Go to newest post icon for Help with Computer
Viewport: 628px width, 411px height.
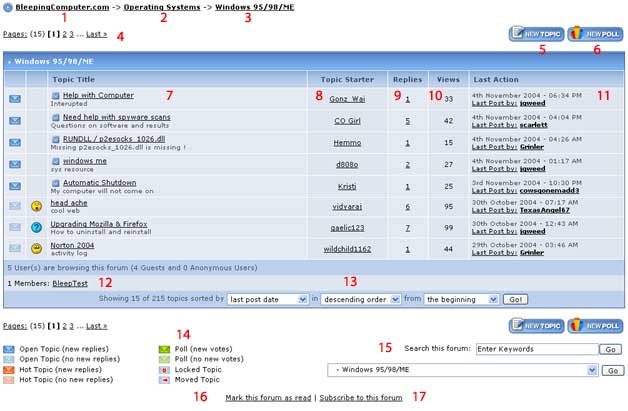click(x=56, y=95)
